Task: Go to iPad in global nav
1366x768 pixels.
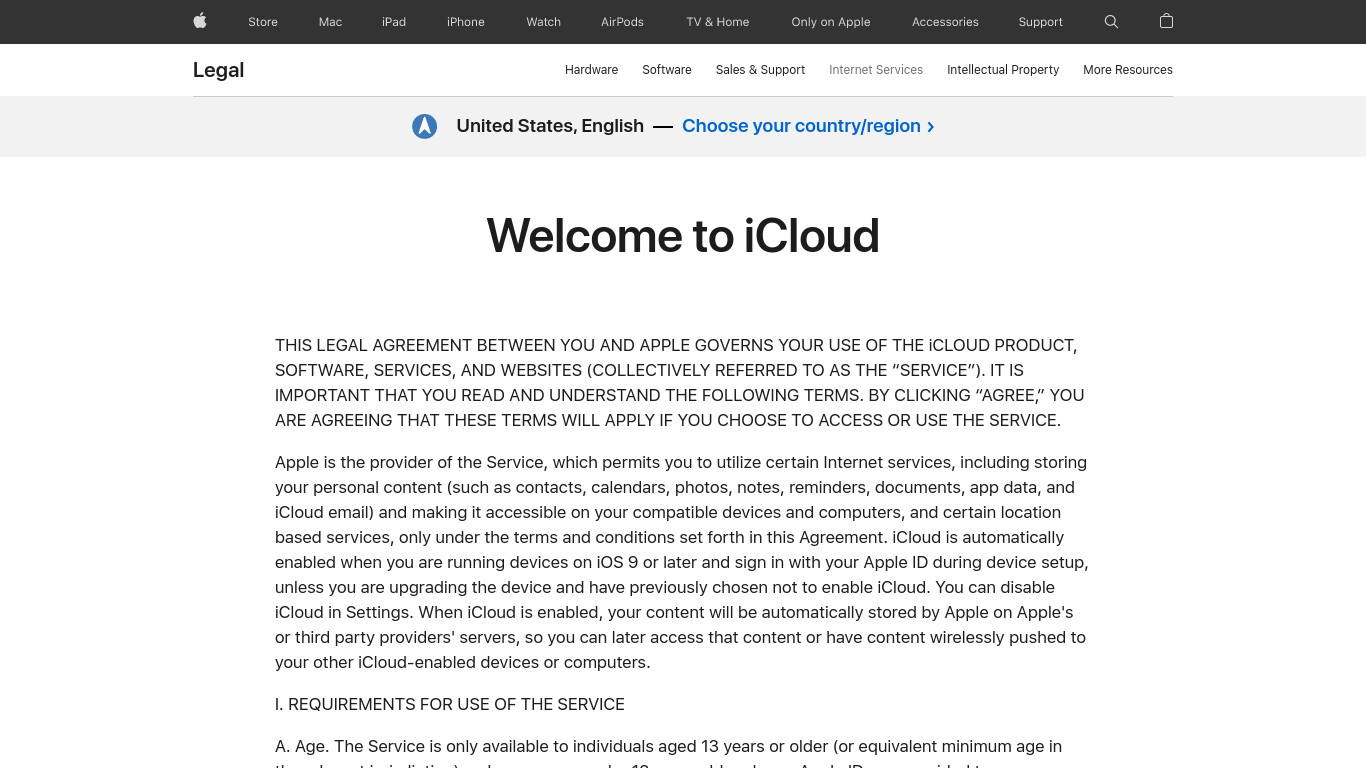Action: tap(394, 22)
